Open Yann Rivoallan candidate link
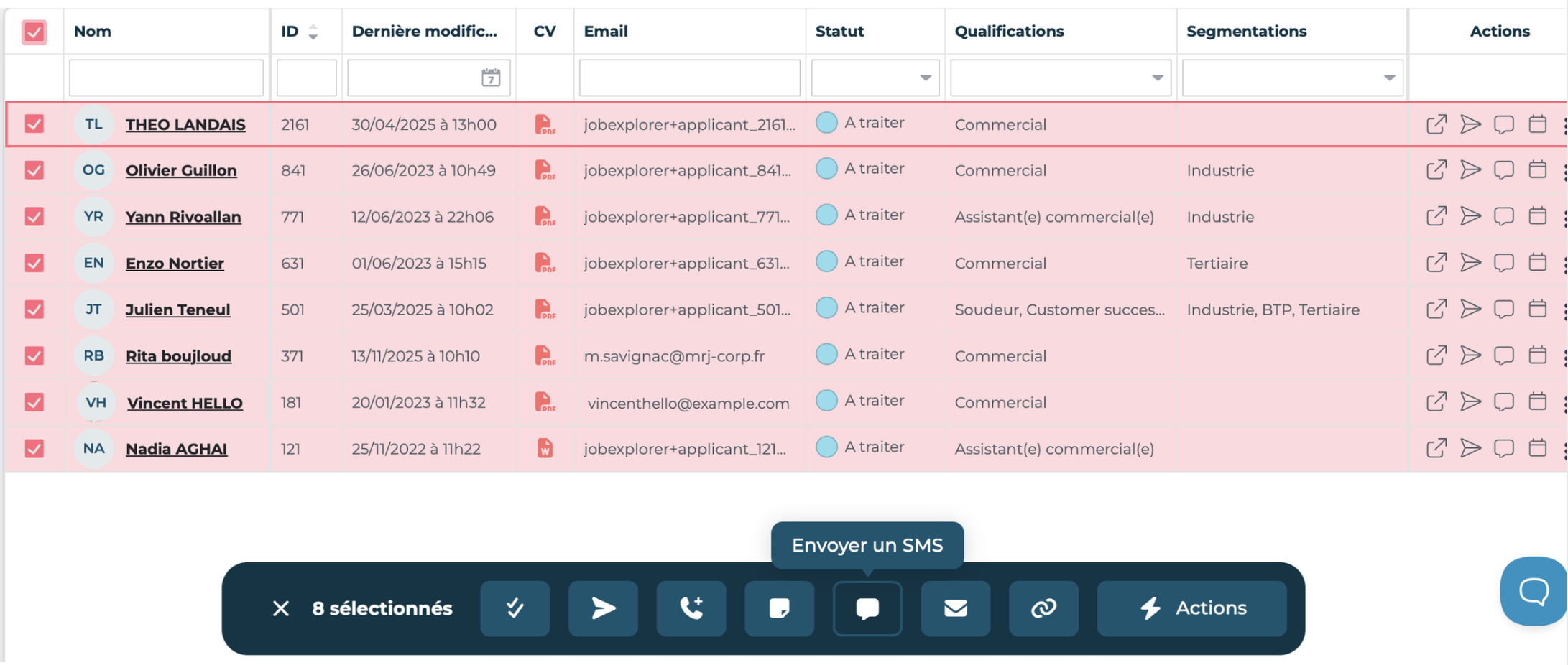Screen dimensions: 1568x665 click(183, 217)
